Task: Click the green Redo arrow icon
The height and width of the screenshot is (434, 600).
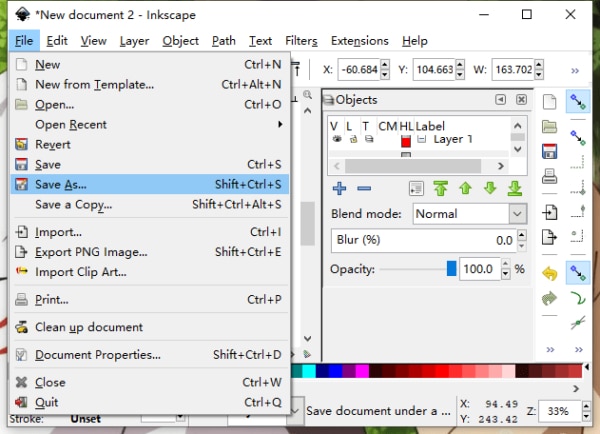Action: tap(549, 299)
